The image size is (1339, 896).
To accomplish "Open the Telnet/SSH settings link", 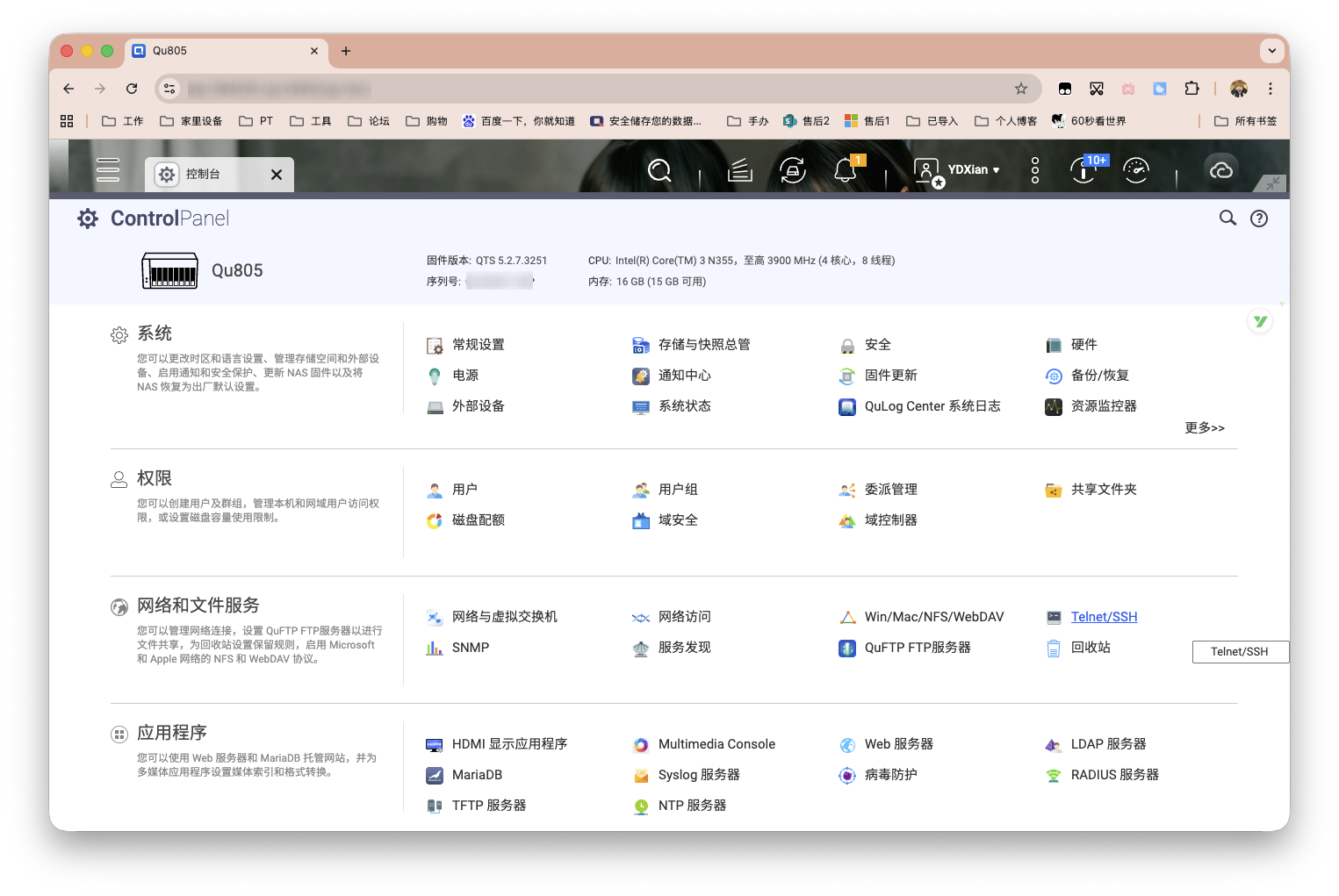I will [x=1104, y=616].
